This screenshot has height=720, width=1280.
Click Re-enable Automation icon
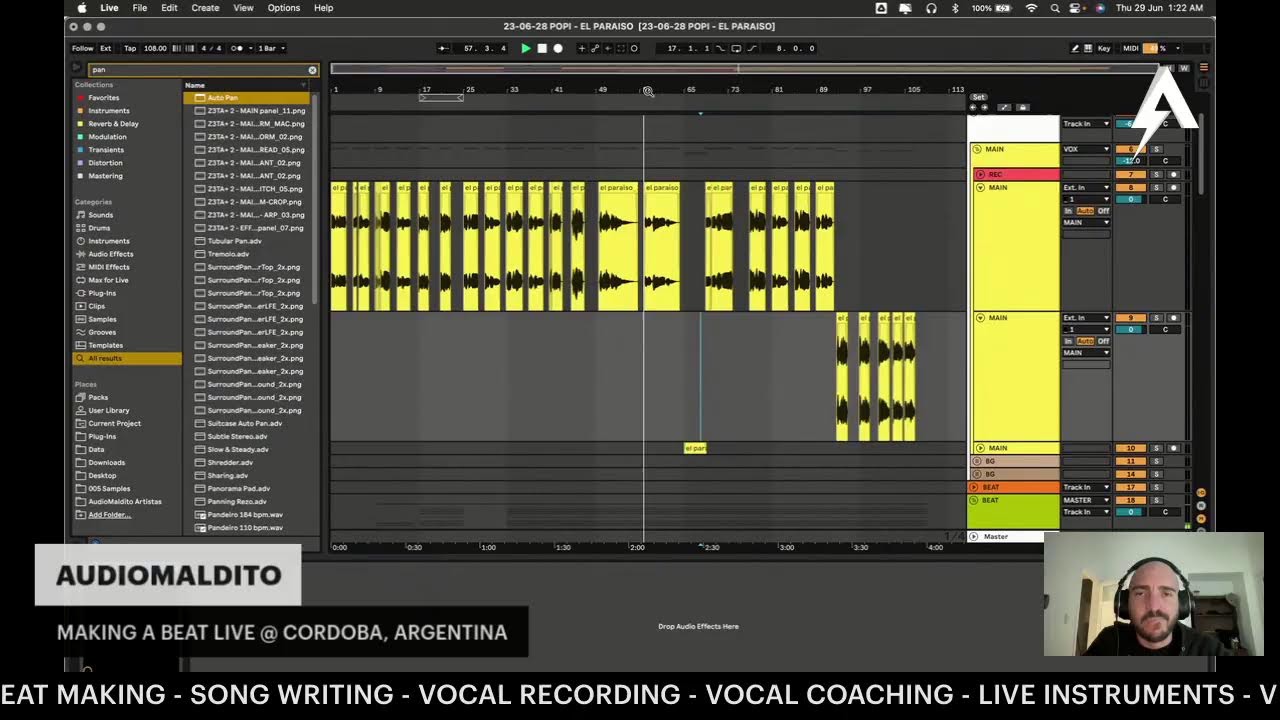(x=608, y=48)
